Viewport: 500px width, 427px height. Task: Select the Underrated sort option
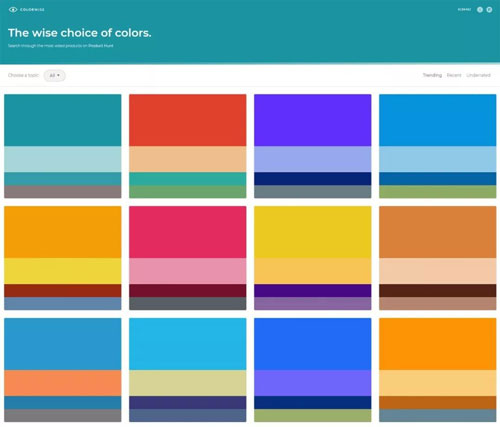(x=478, y=75)
